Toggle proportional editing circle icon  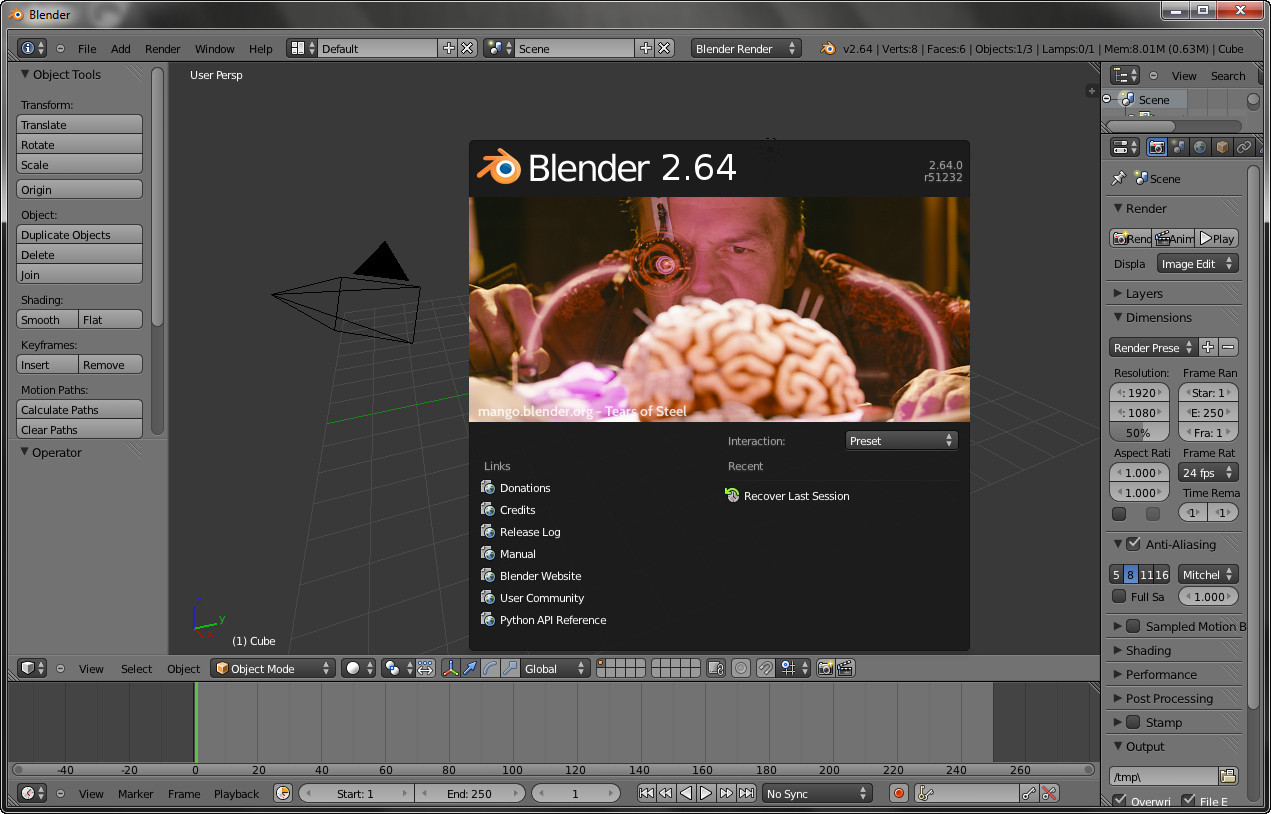(741, 668)
